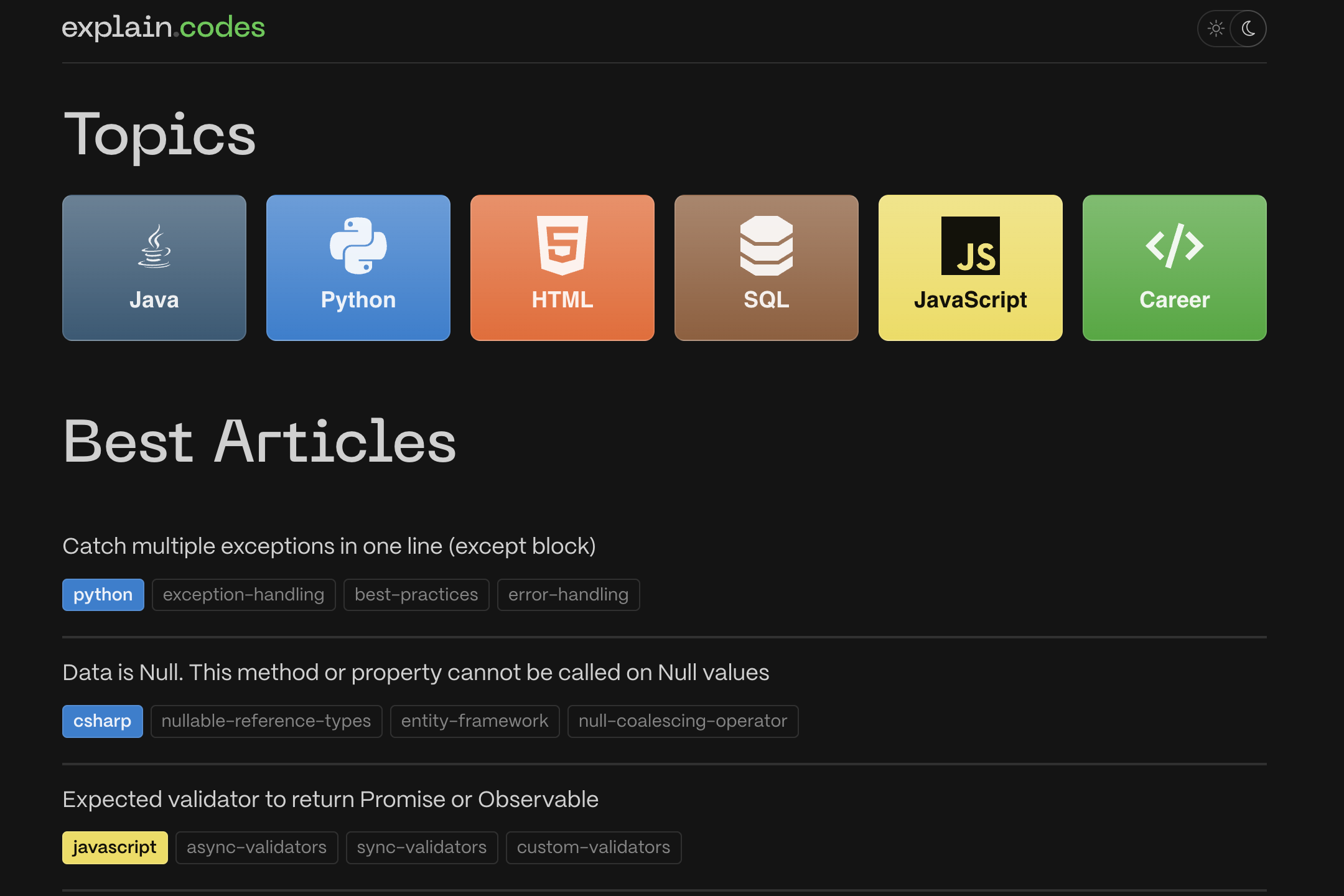Open the Career topic label
1344x896 pixels.
tap(1175, 300)
